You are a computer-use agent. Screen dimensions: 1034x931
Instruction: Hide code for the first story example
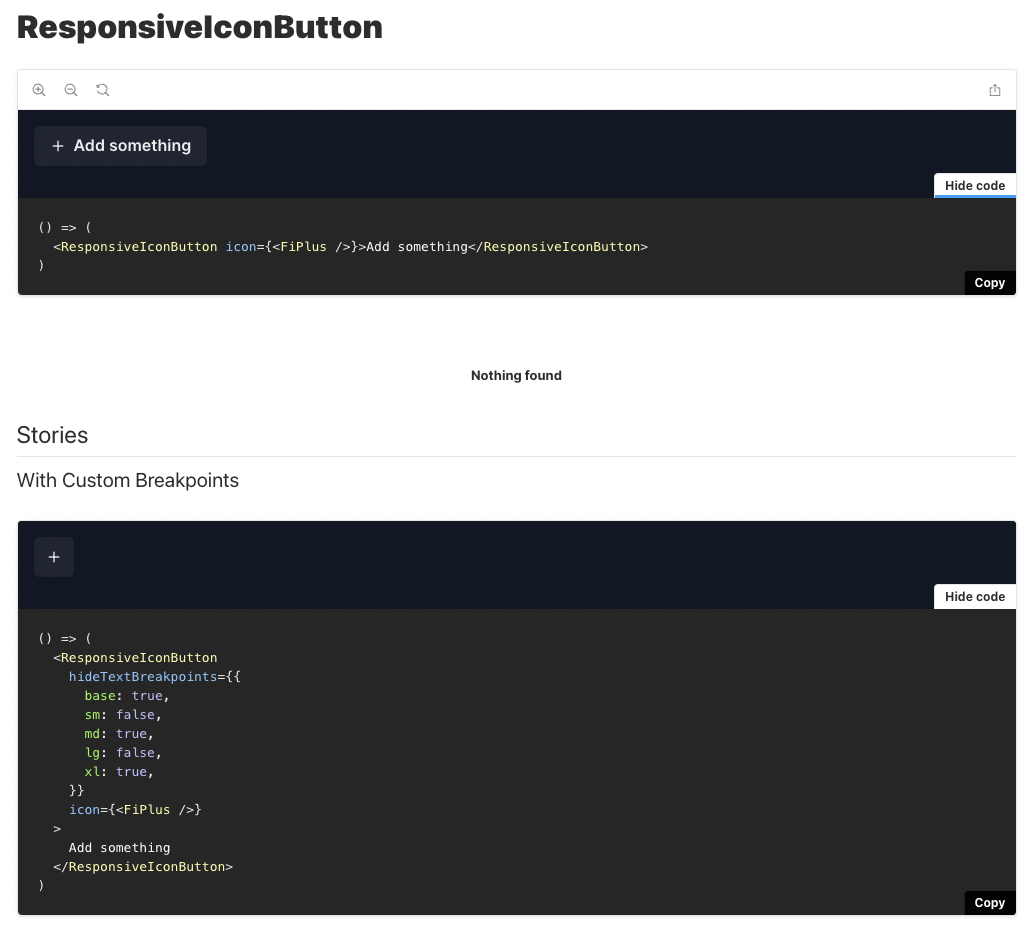(974, 185)
